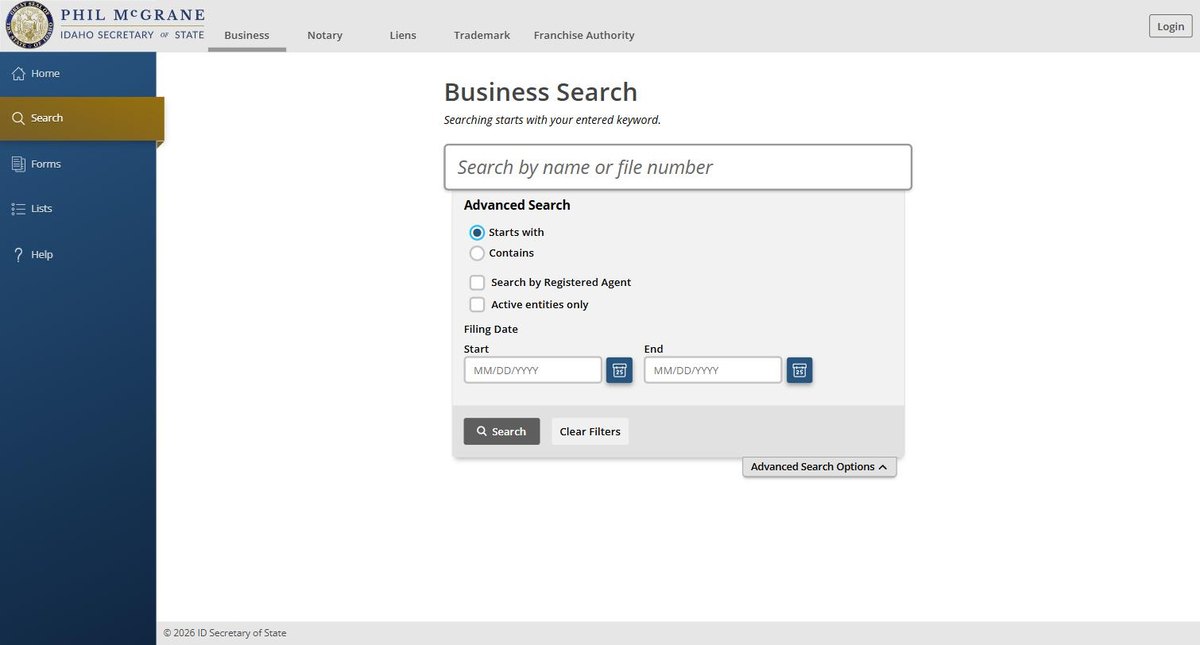The image size is (1200, 645).
Task: Click the dark Search button
Action: pos(502,431)
